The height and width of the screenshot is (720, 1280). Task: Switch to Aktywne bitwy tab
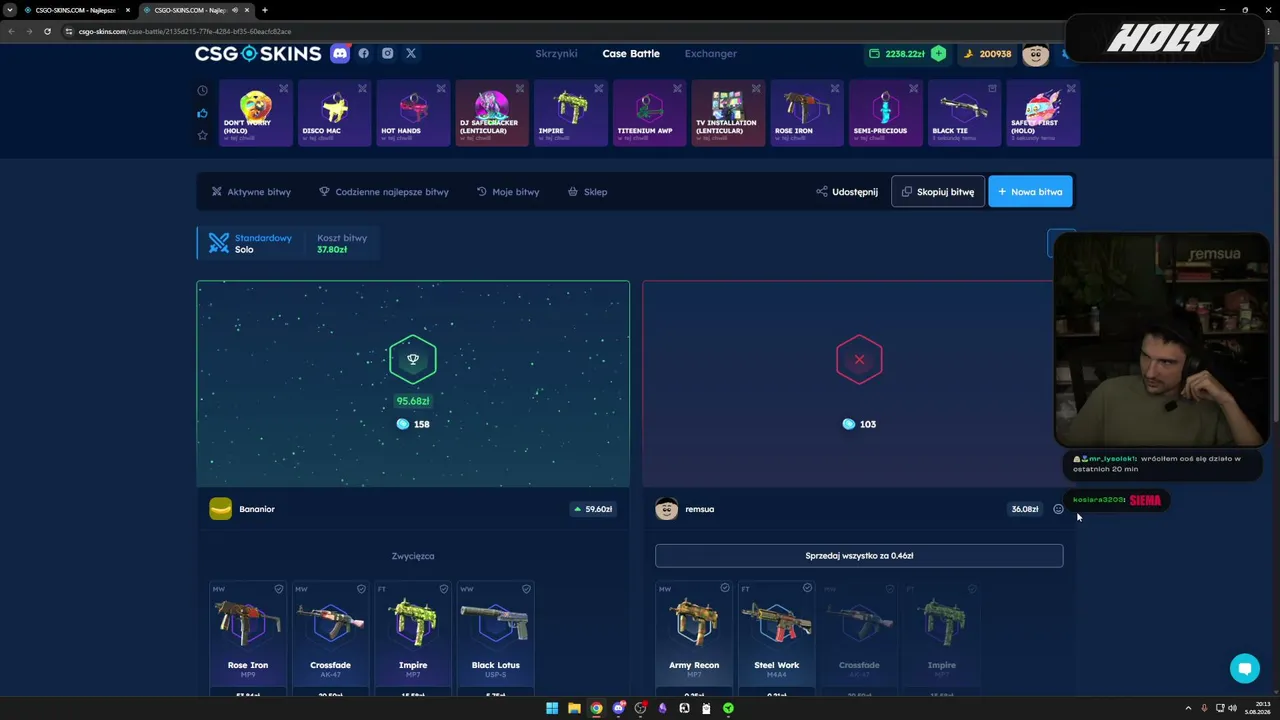(x=251, y=192)
